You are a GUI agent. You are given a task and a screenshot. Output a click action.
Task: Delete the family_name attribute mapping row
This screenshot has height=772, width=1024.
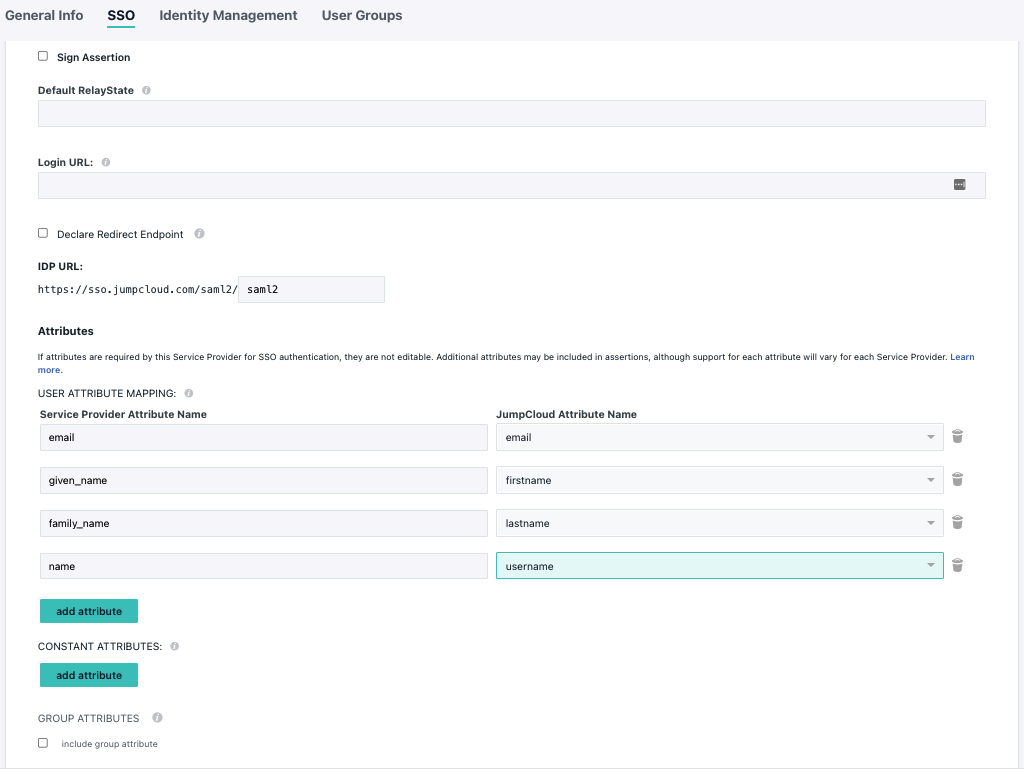(x=957, y=523)
